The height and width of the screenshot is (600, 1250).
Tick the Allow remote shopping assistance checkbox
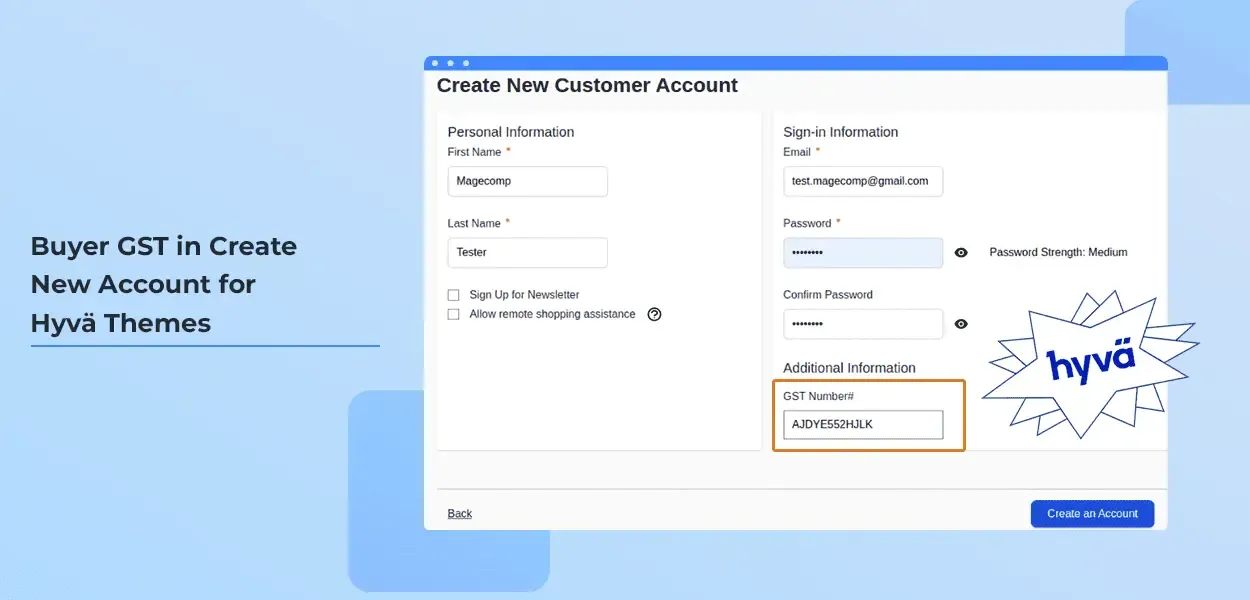pos(453,314)
